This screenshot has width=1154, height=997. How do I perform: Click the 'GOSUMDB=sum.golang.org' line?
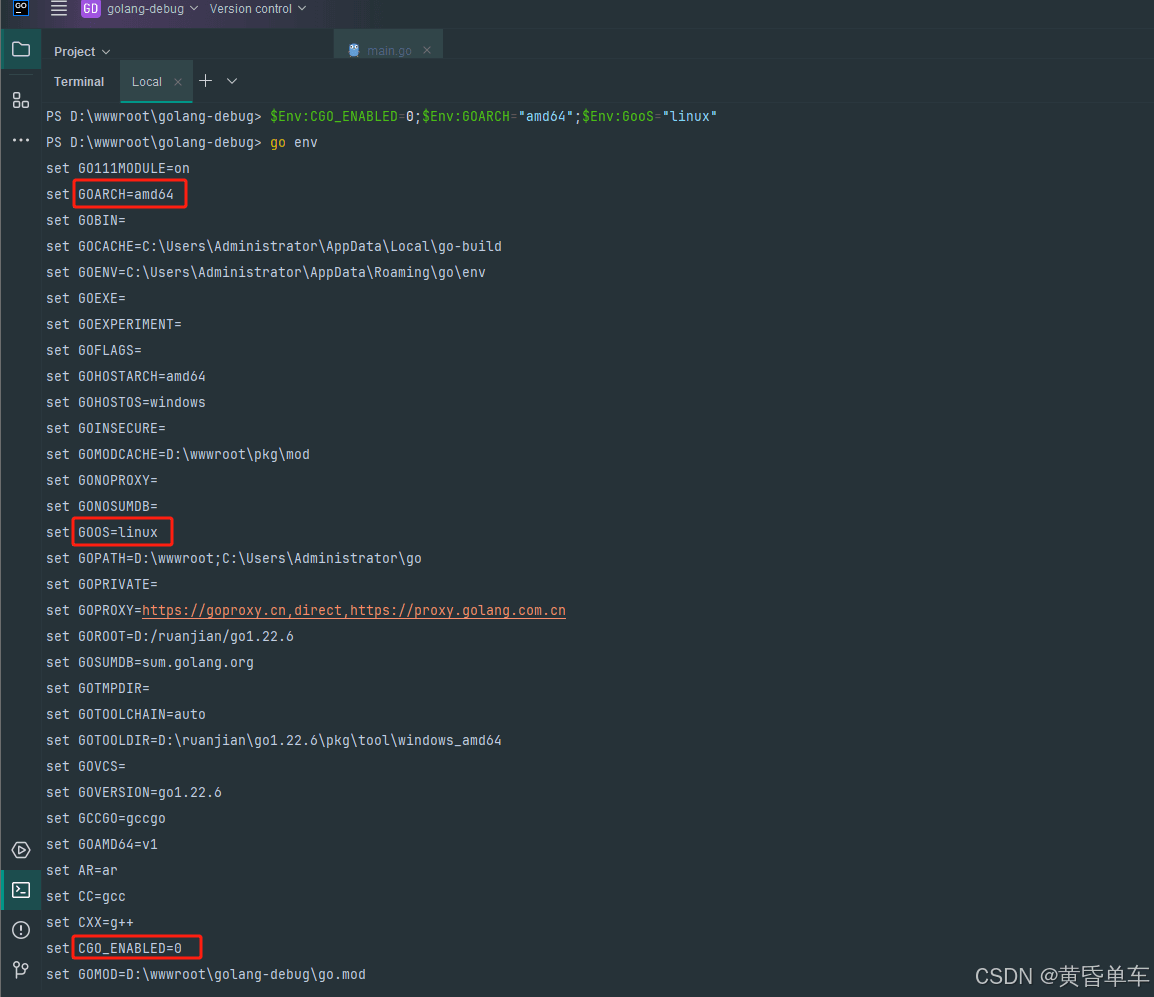pos(150,662)
